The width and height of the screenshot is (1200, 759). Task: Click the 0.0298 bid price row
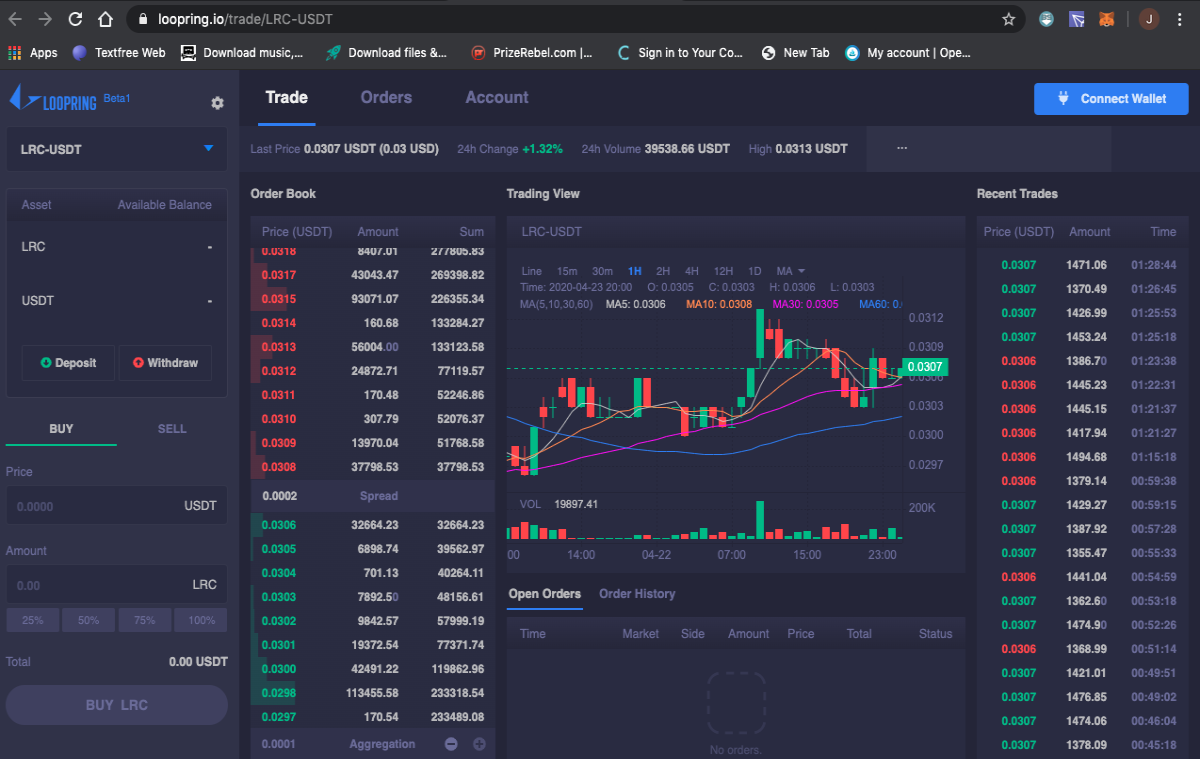pos(372,693)
